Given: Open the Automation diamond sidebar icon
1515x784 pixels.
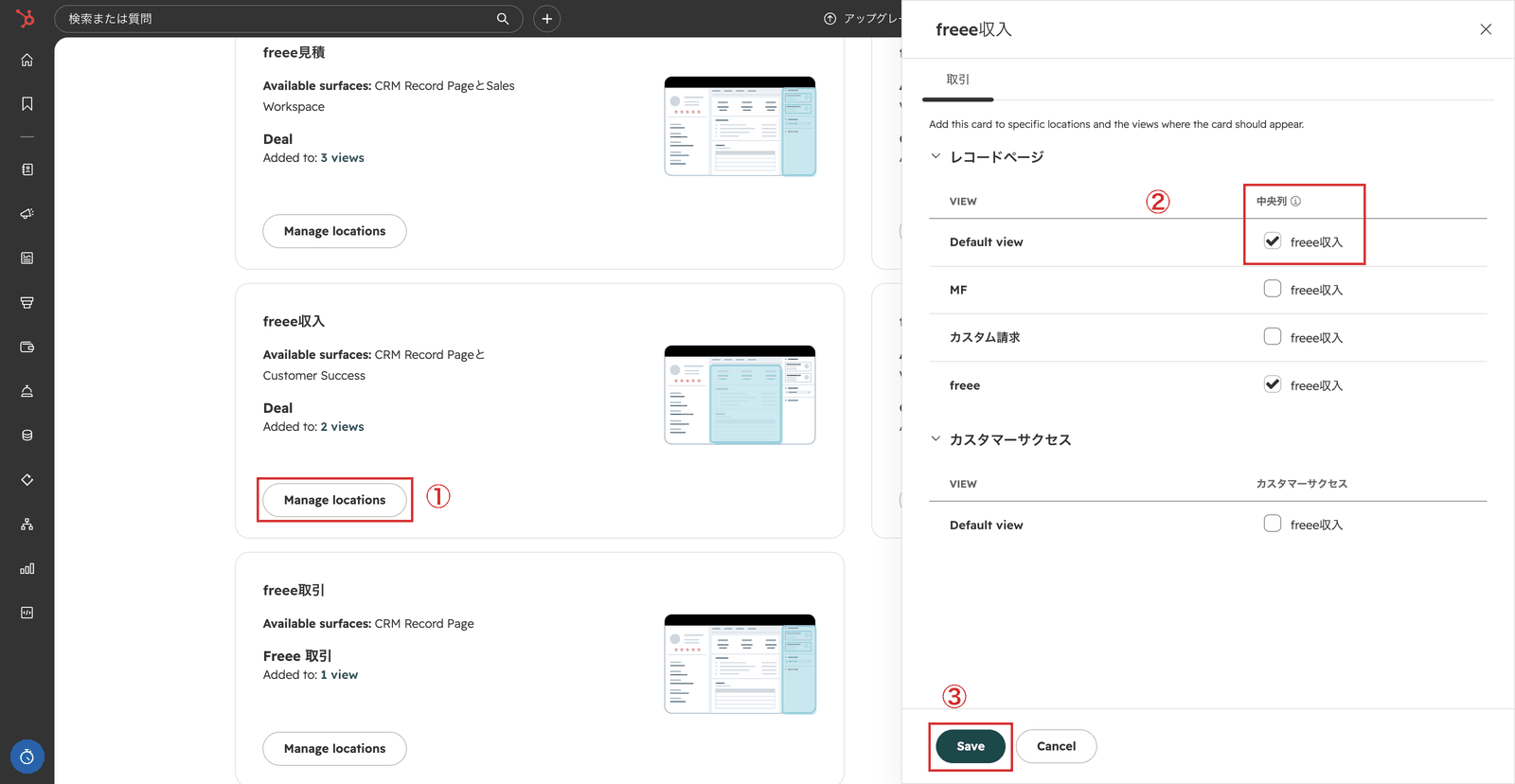Looking at the screenshot, I should tap(27, 480).
